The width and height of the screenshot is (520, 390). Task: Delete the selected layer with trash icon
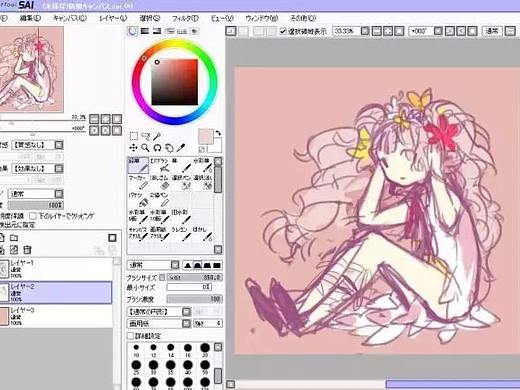pos(27,250)
